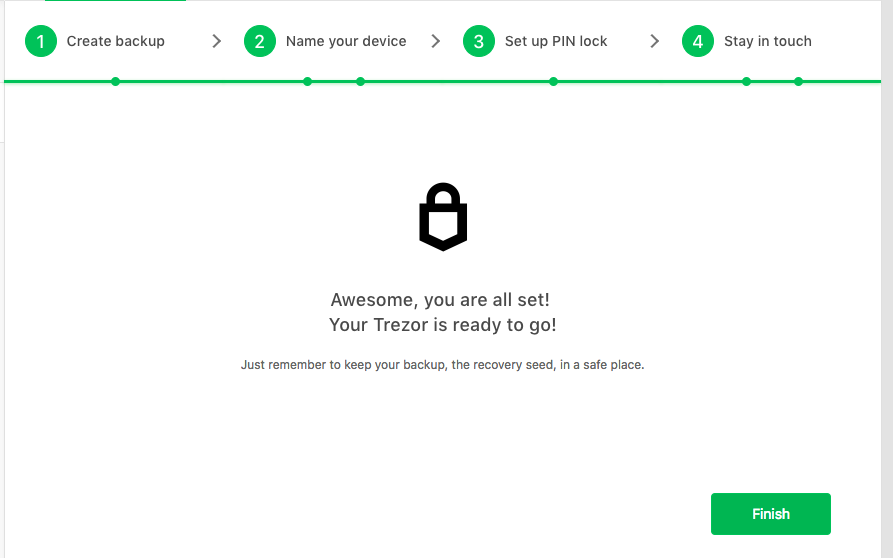893x558 pixels.
Task: Click the recovery seed reminder text
Action: click(x=443, y=364)
